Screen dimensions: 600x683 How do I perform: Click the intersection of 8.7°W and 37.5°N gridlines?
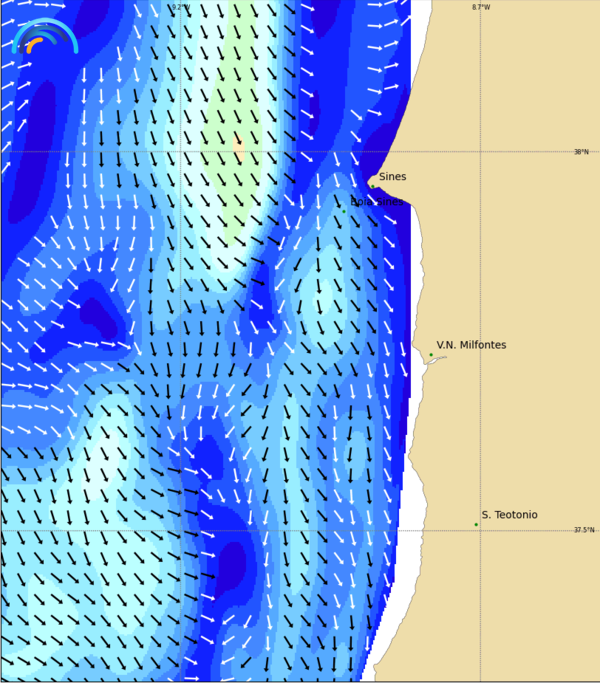(x=480, y=530)
